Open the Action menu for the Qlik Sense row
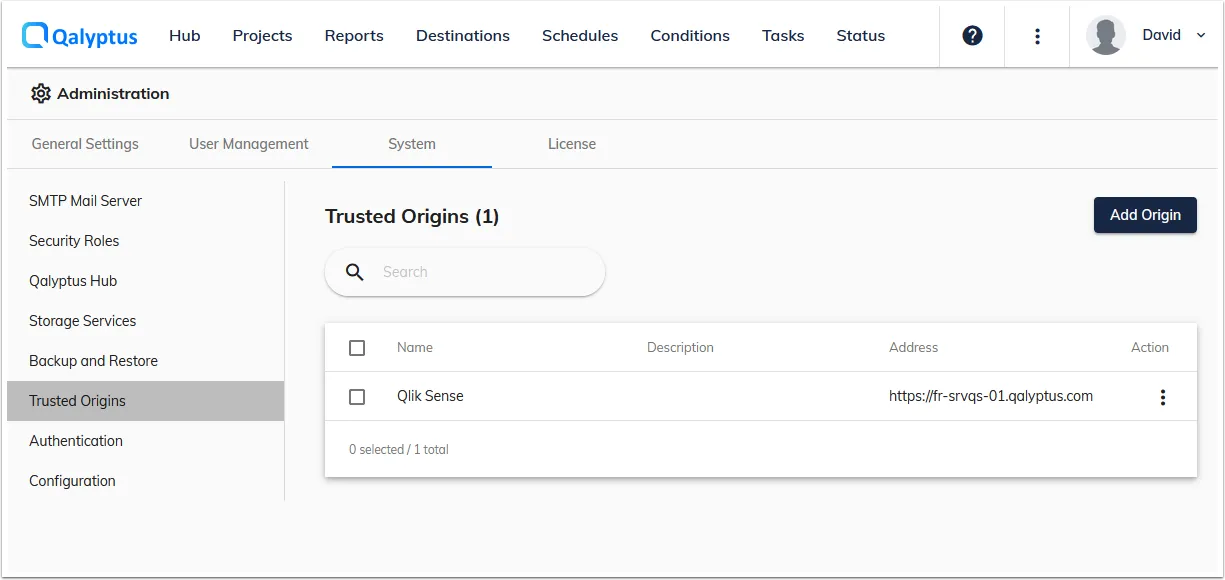The height and width of the screenshot is (580, 1225). tap(1163, 396)
